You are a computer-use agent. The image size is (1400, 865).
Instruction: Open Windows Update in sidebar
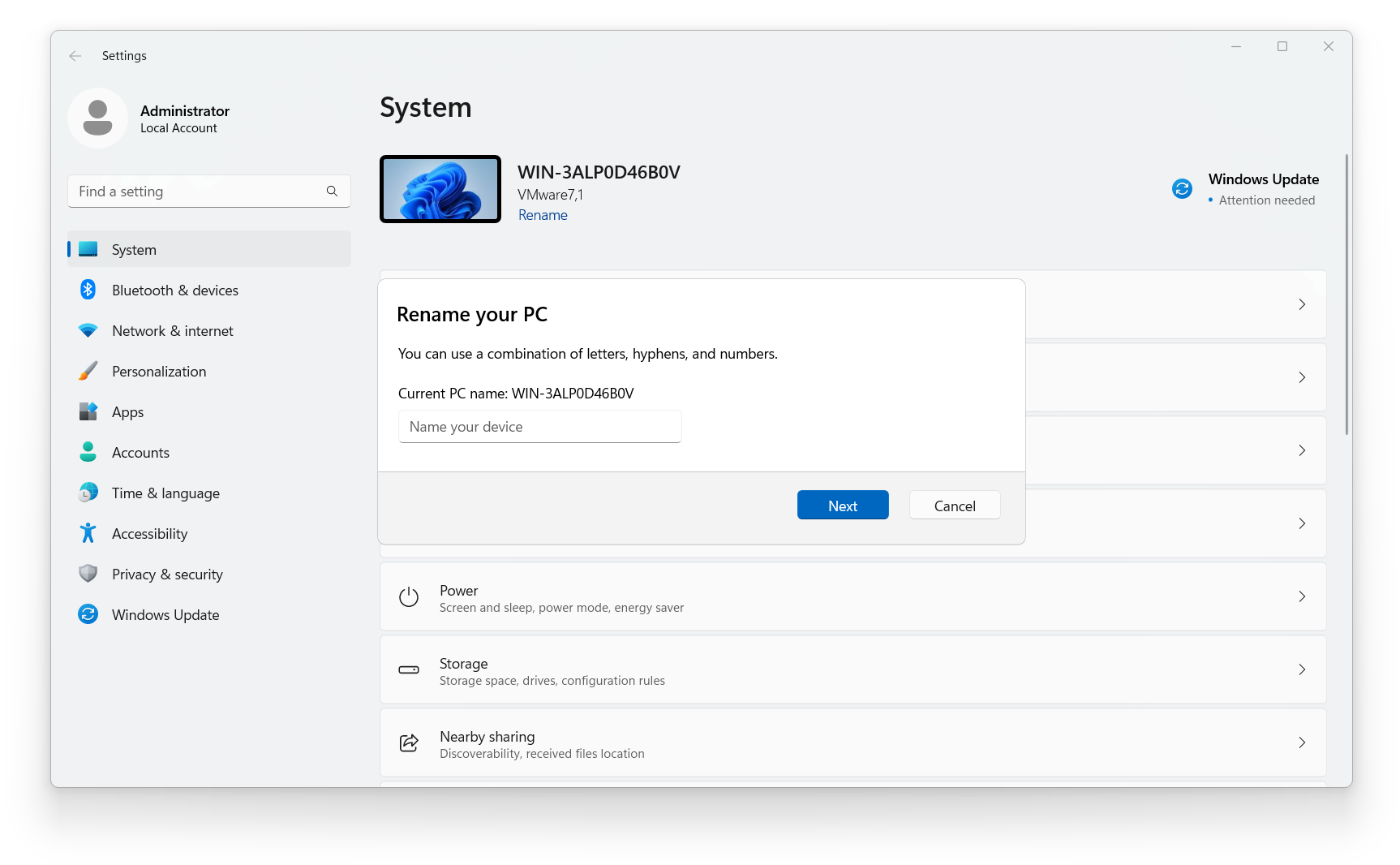209,614
